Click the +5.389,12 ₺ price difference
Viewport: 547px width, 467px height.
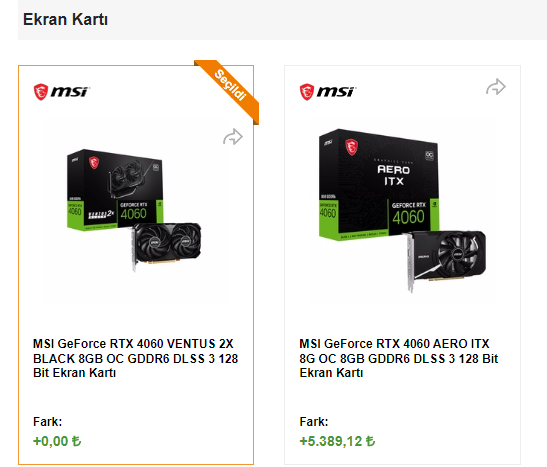point(337,441)
